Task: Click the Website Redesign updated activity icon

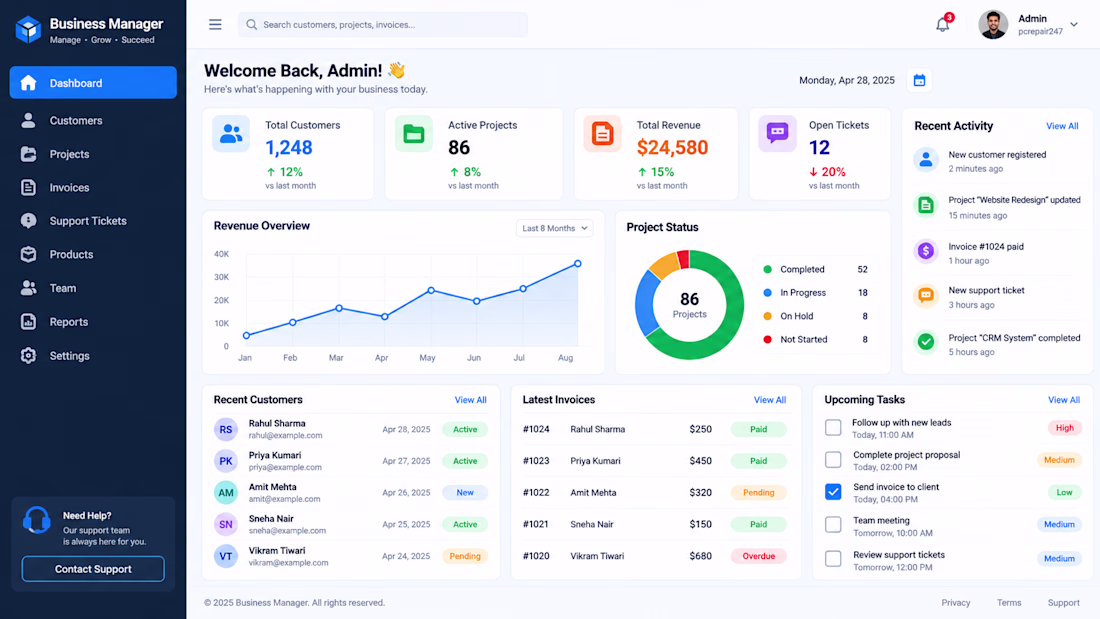Action: tap(926, 206)
